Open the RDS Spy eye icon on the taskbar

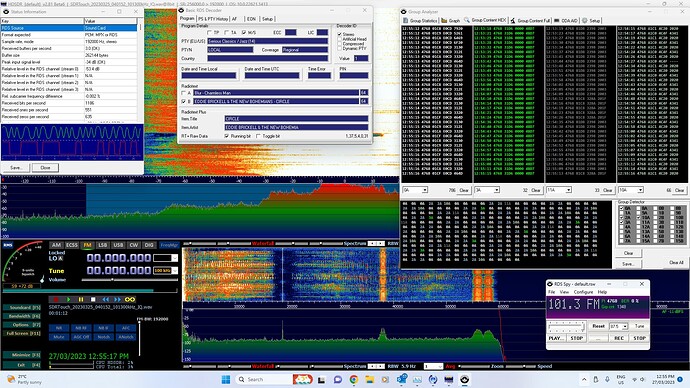464,379
